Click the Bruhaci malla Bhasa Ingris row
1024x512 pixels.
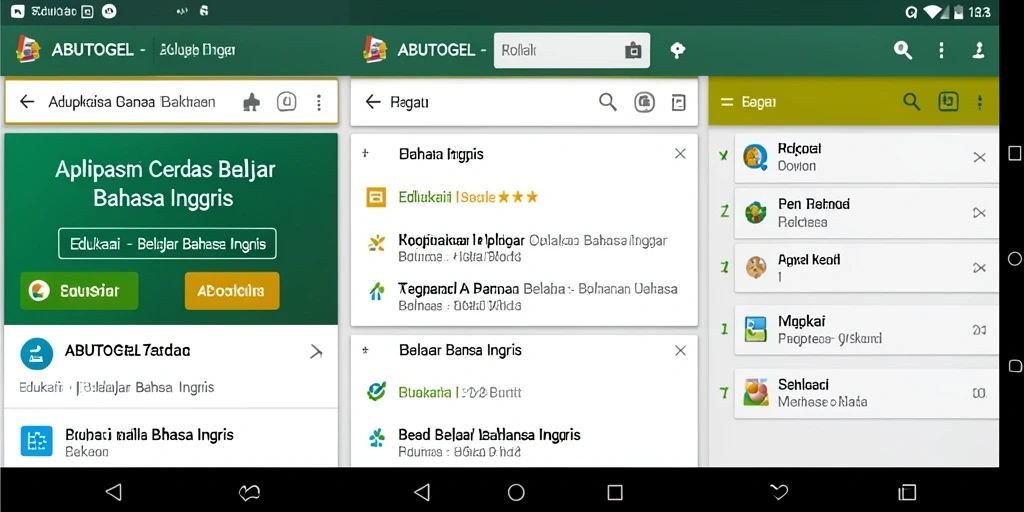tap(171, 441)
